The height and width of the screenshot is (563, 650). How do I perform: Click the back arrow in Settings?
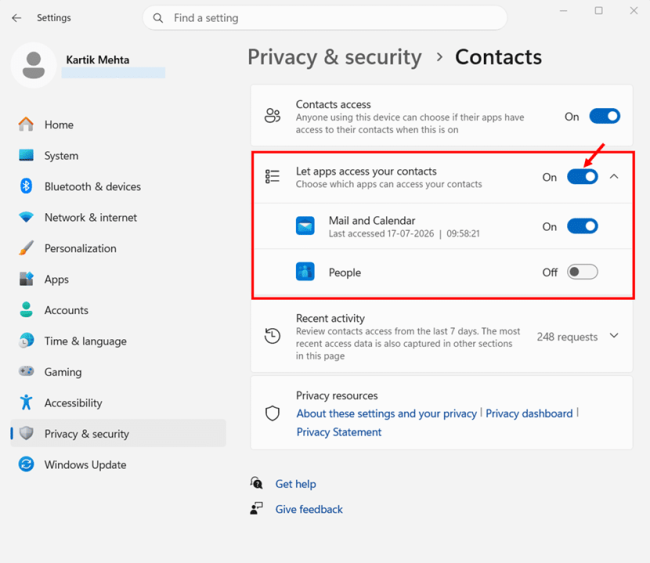tap(17, 18)
